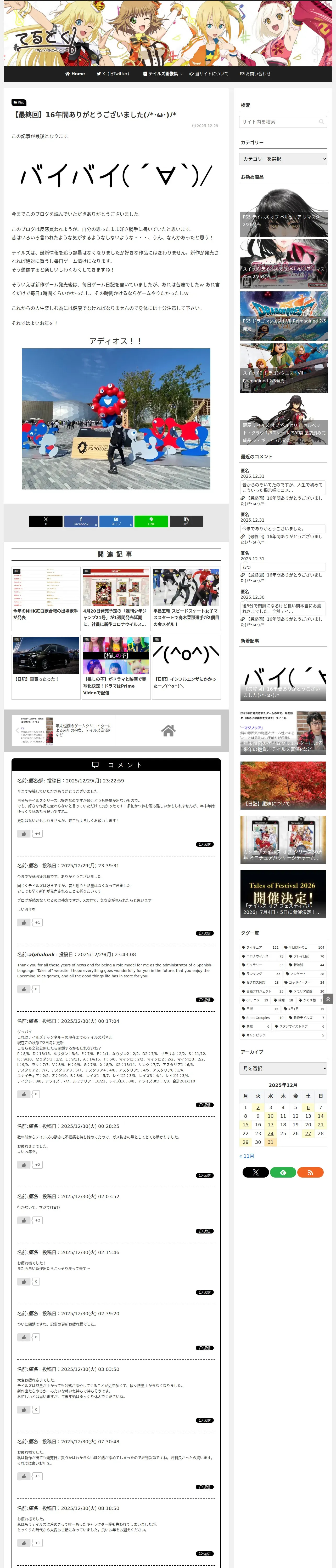
Task: Like the comment posted at 00:28:25
Action: pos(24,1165)
